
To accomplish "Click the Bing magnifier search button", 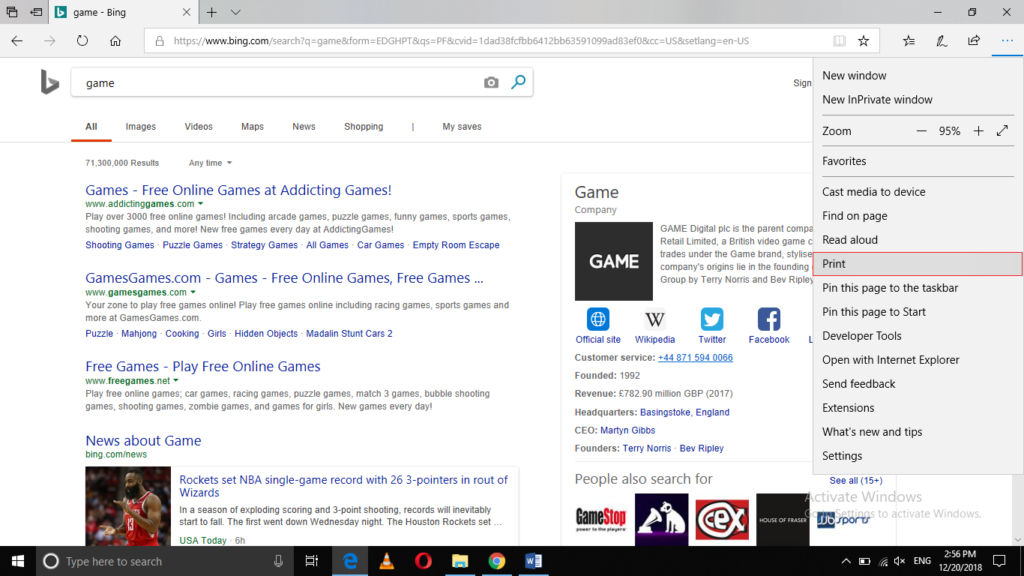I will click(x=519, y=82).
